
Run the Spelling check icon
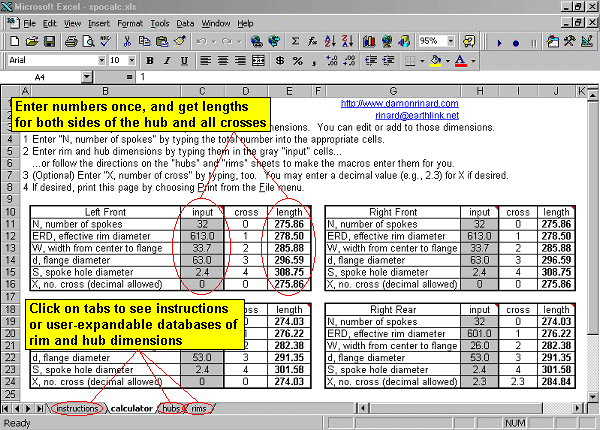(x=106, y=41)
